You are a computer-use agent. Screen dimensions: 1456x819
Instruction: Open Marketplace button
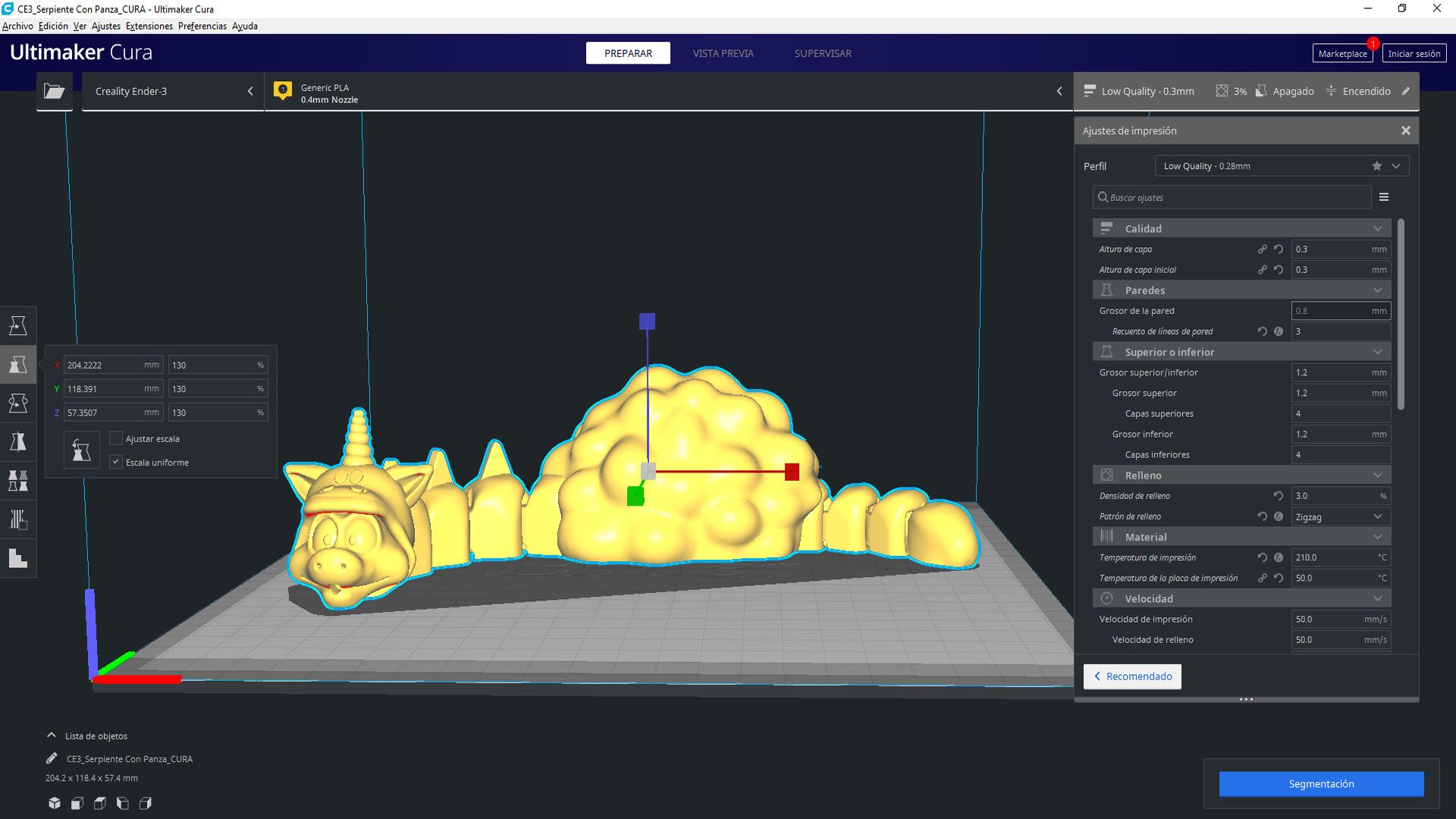[x=1342, y=54]
